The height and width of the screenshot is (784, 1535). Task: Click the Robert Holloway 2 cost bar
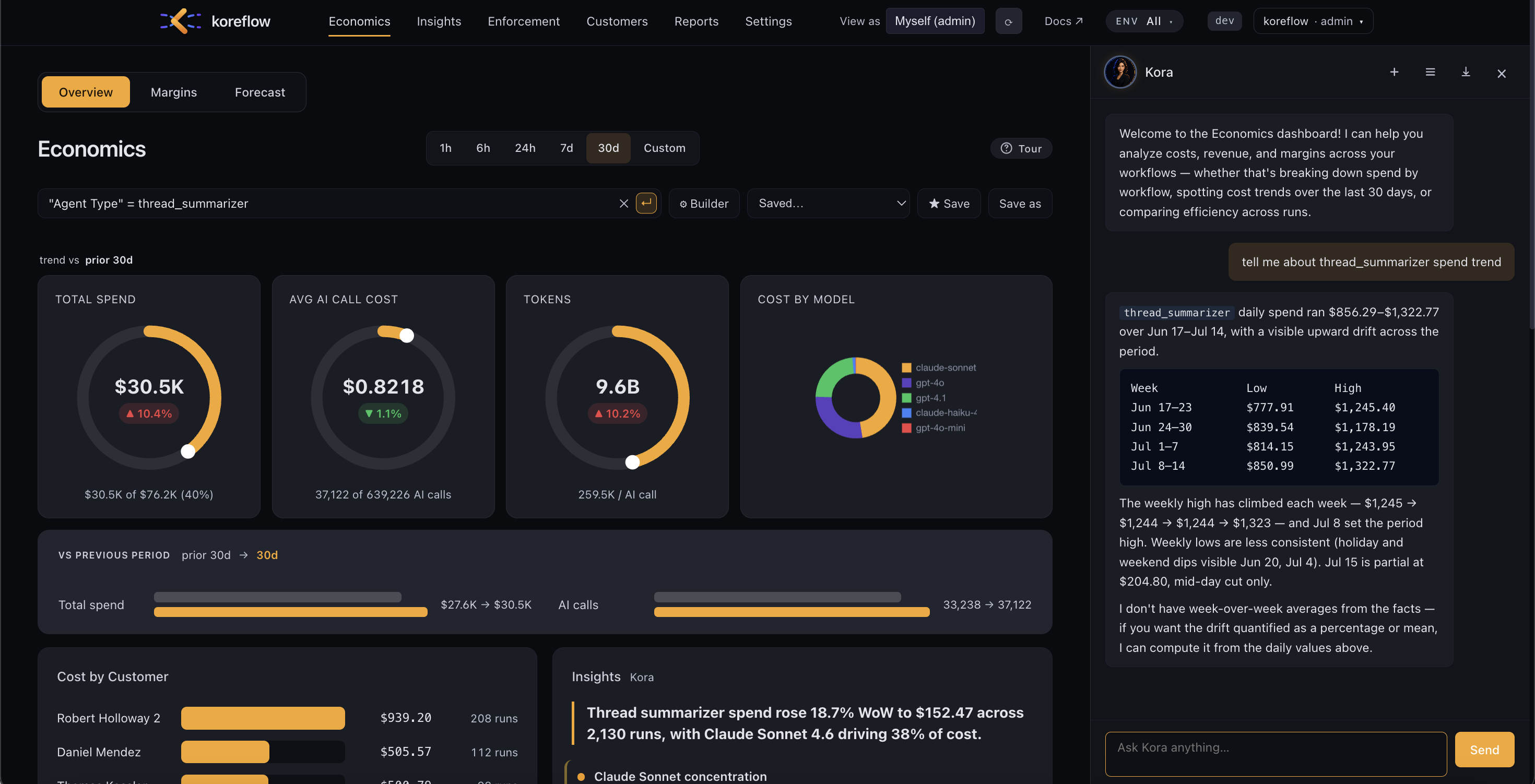[x=263, y=718]
